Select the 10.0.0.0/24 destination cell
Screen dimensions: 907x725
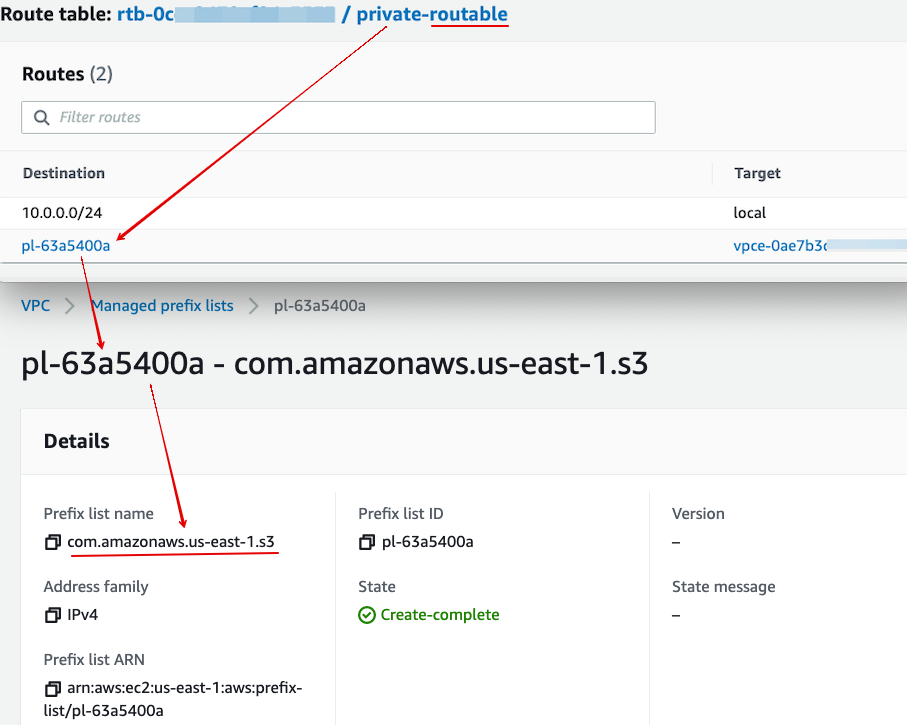click(59, 213)
